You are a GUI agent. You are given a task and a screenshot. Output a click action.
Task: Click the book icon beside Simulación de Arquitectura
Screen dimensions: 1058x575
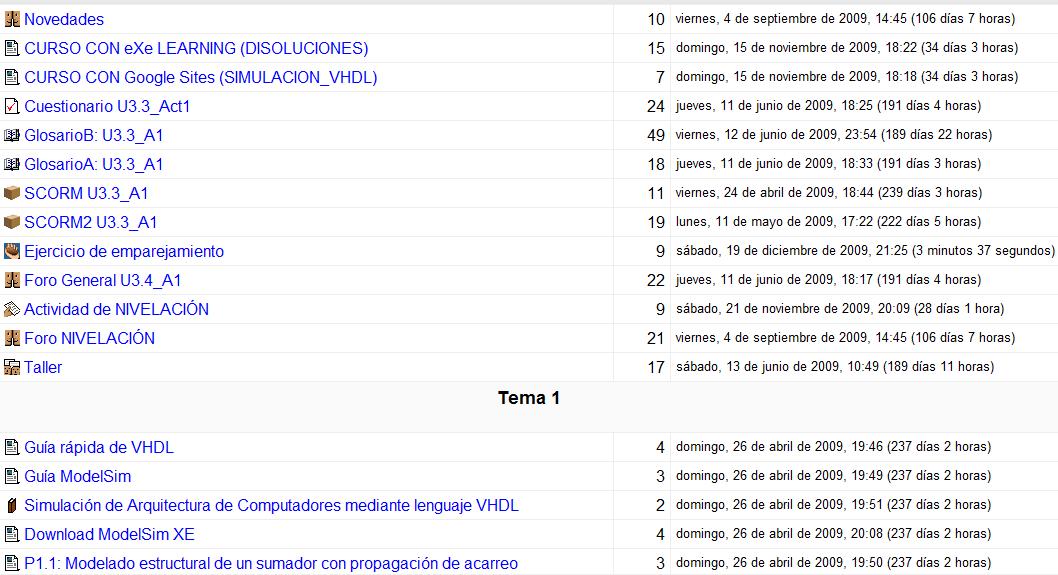[12, 505]
